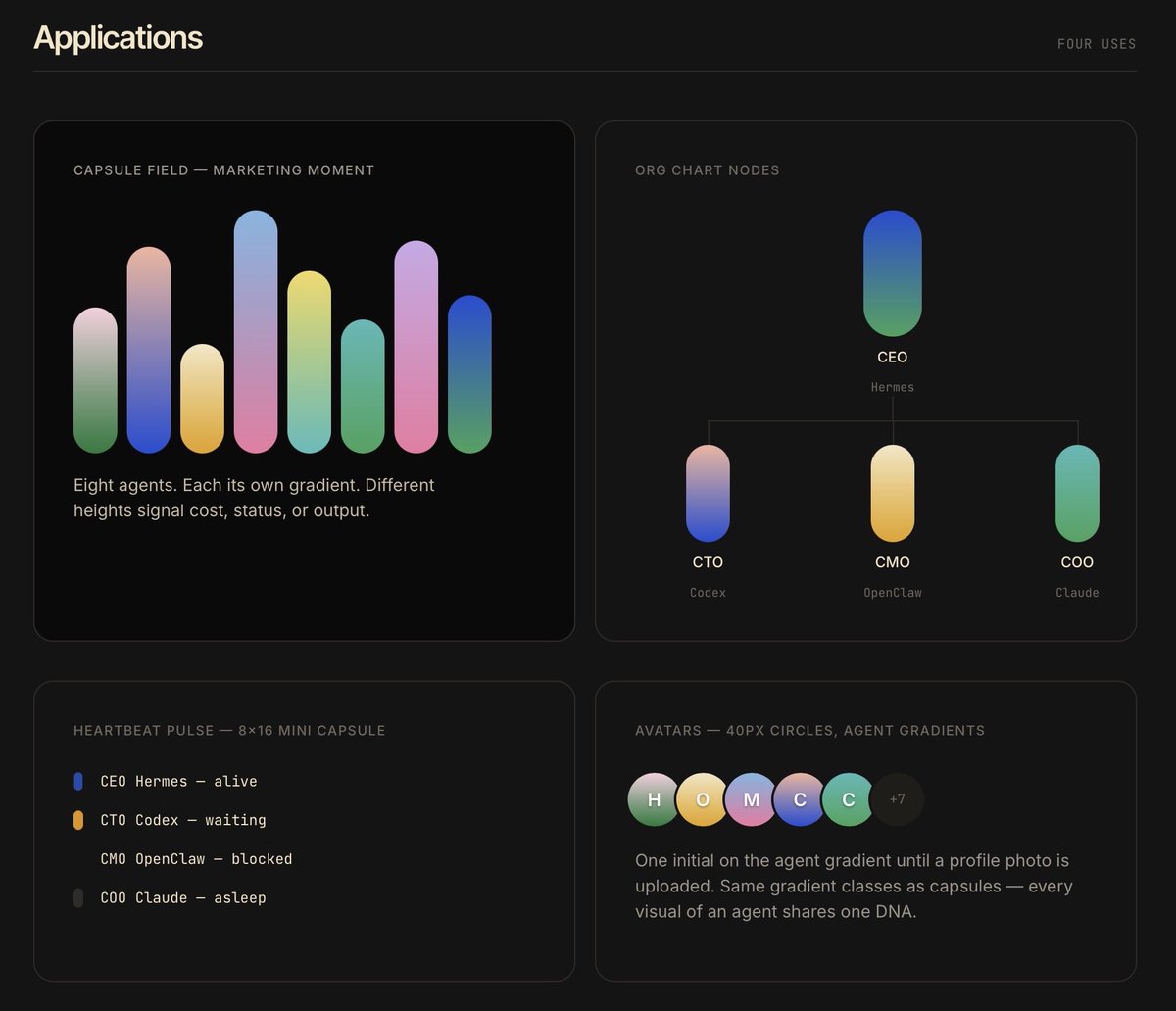This screenshot has width=1176, height=1011.
Task: Click the 'CMO' role label in the org chart
Action: tap(893, 562)
